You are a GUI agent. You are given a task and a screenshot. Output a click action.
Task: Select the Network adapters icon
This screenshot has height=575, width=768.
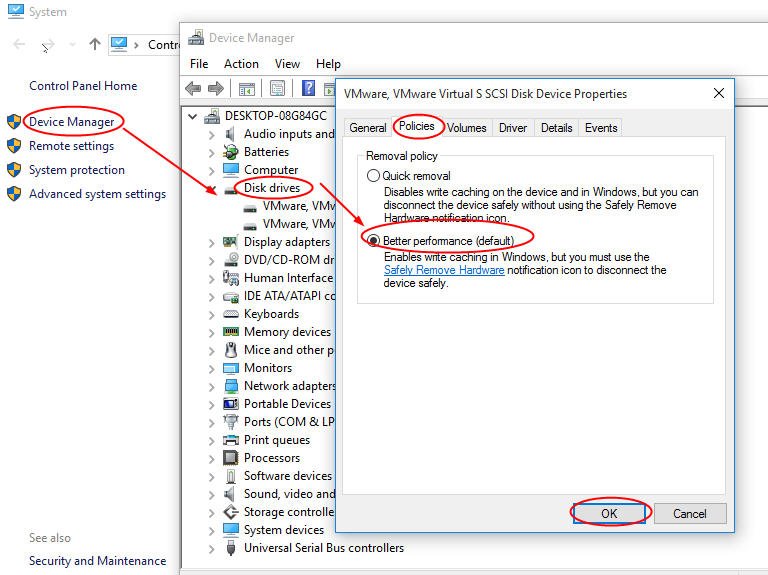pos(231,386)
